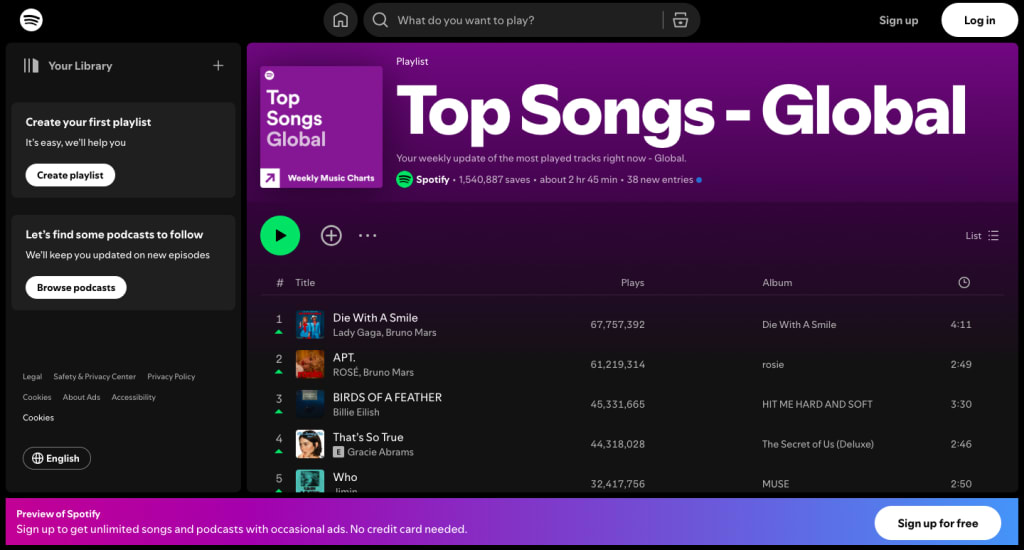Click the Log in button
1024x550 pixels.
(x=979, y=20)
